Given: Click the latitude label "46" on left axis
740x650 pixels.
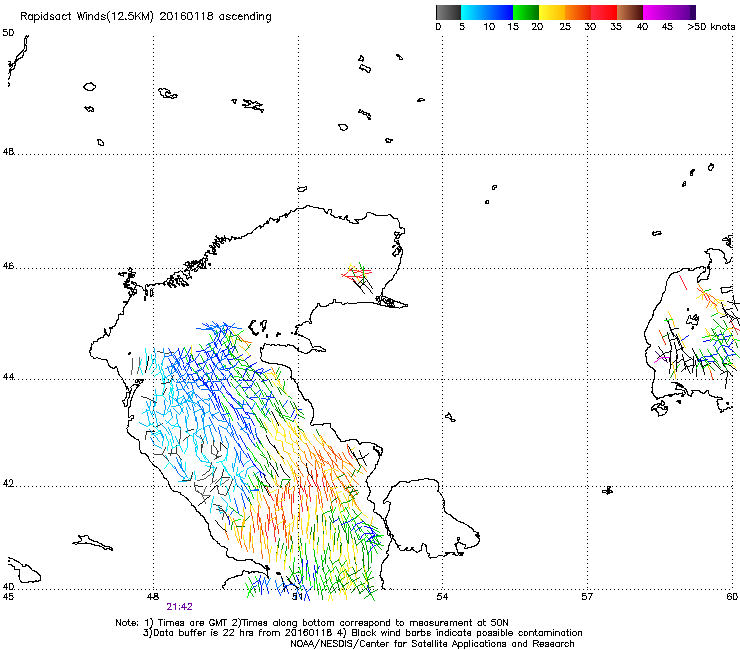Looking at the screenshot, I should point(8,266).
